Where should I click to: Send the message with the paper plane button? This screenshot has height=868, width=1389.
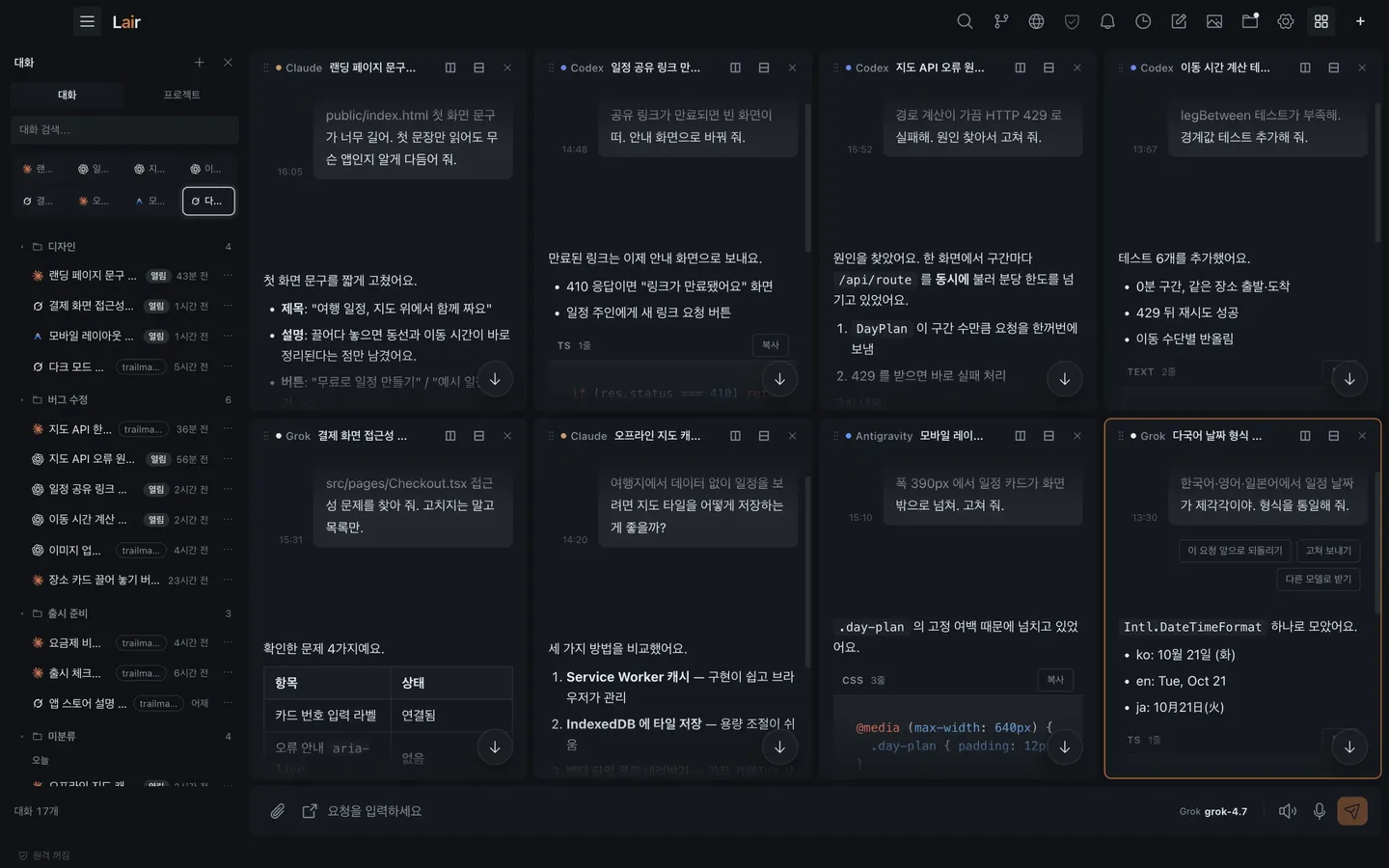click(x=1352, y=811)
